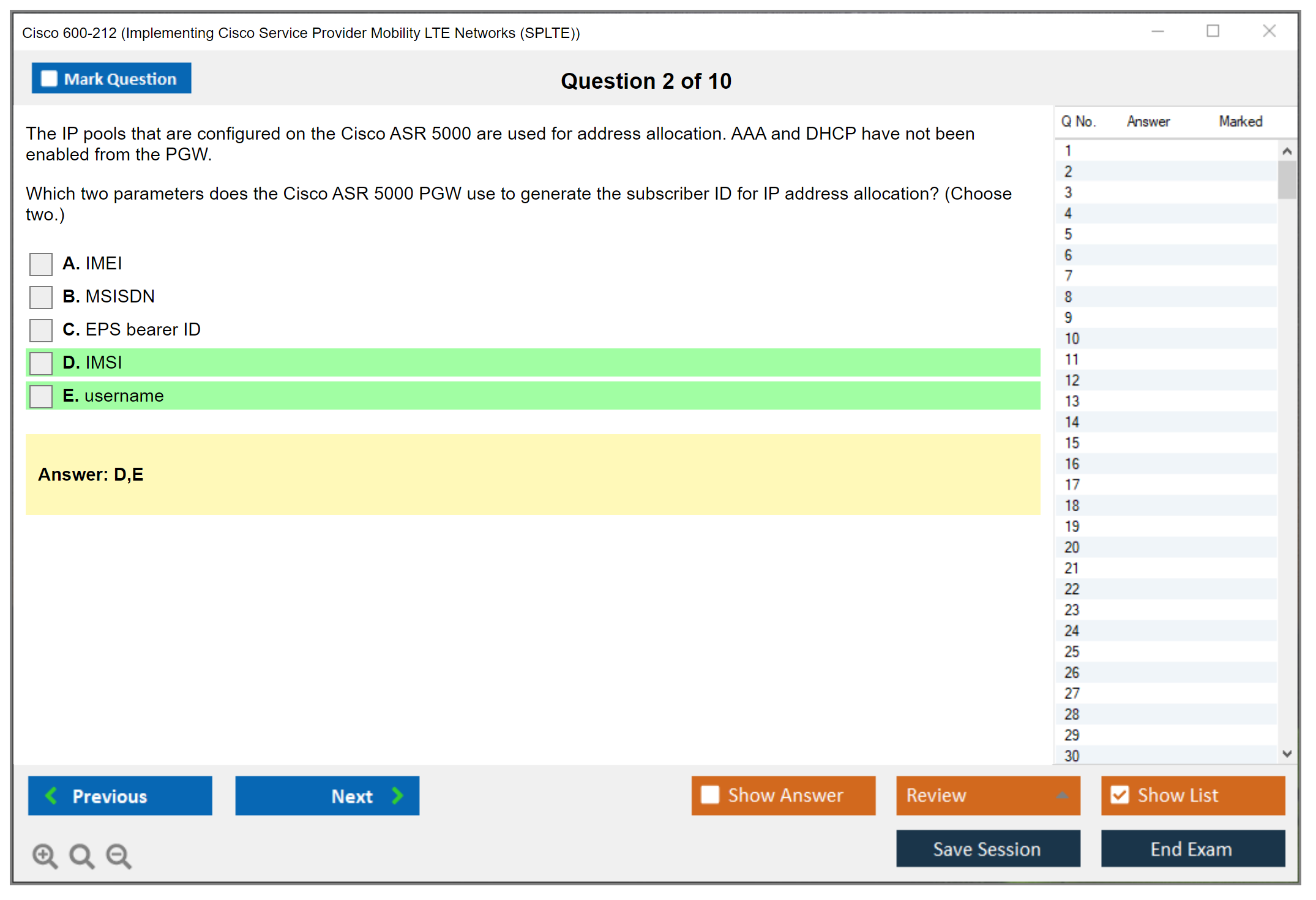The image size is (1316, 900).
Task: Expand the Review dropdown menu
Action: click(1063, 795)
